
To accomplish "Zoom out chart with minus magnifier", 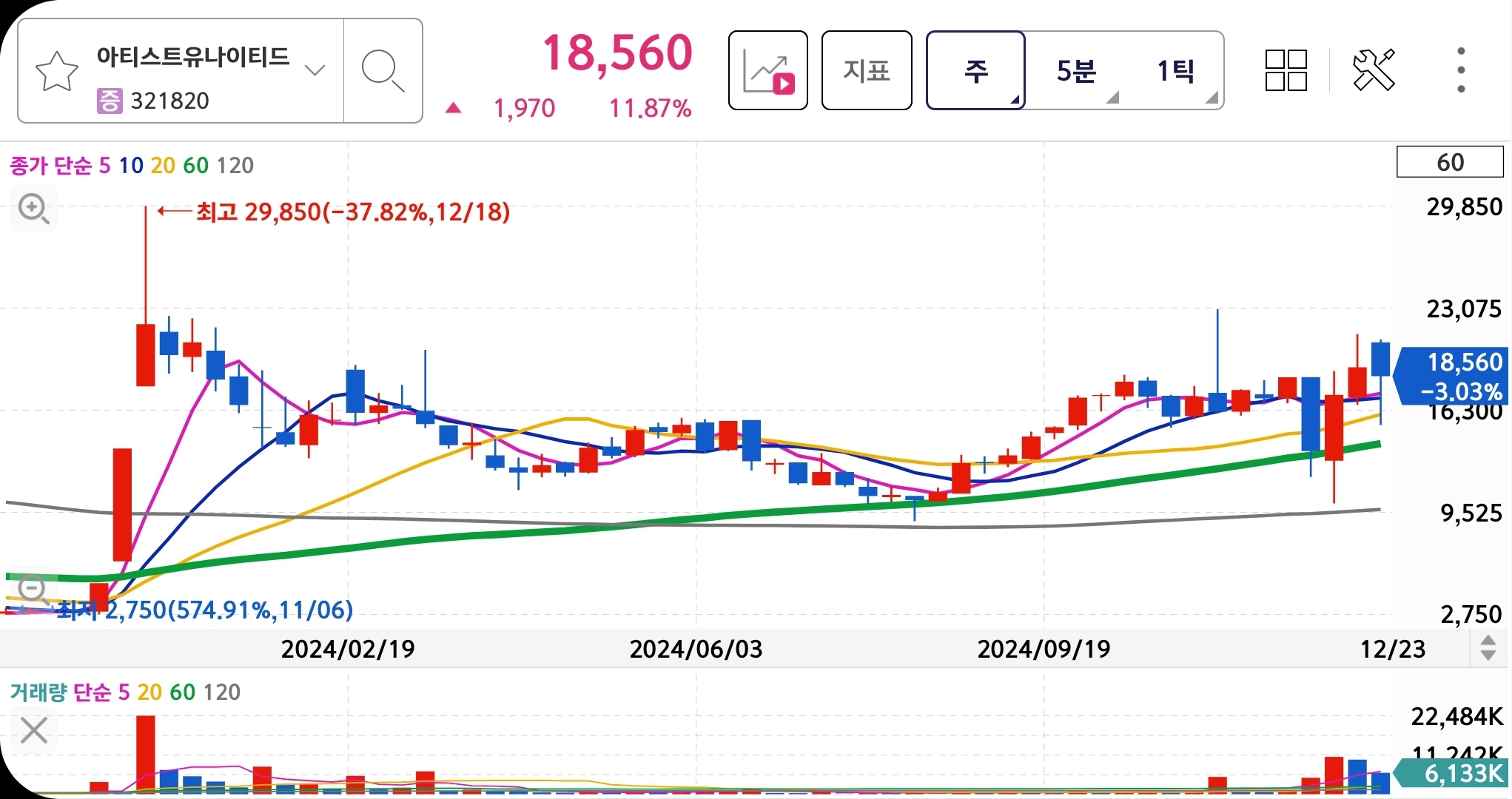I will [33, 590].
